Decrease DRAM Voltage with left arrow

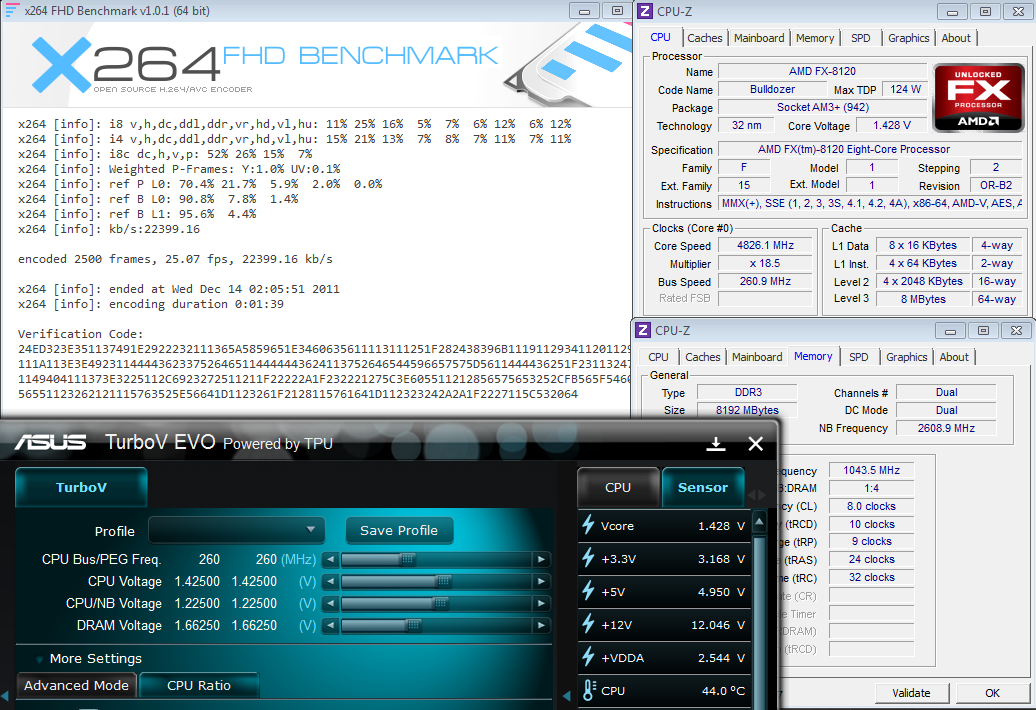click(330, 625)
